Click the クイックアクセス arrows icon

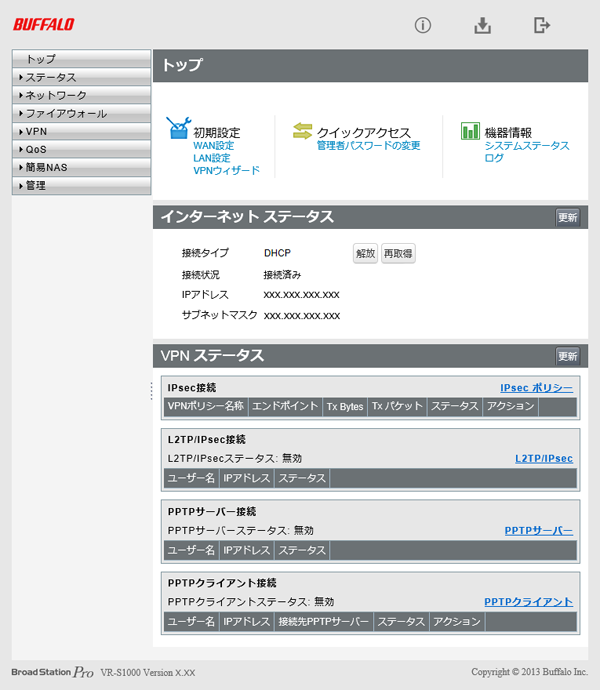click(302, 131)
